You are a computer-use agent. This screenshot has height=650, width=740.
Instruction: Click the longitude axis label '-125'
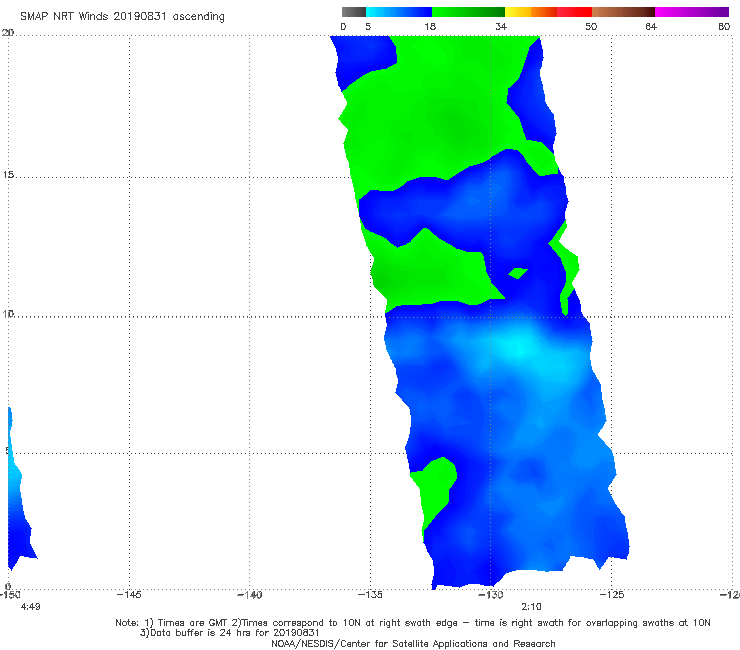(612, 595)
